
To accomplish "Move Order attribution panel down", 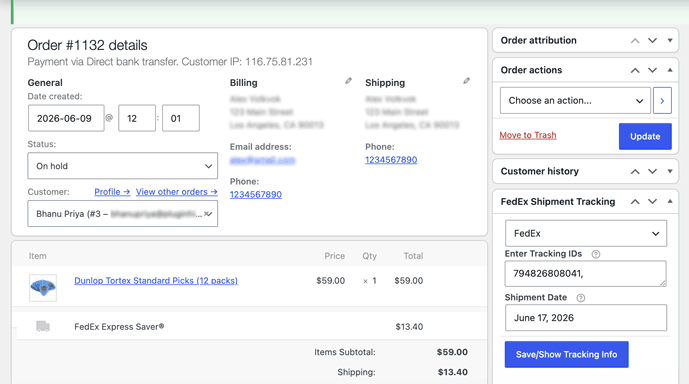I will [653, 40].
